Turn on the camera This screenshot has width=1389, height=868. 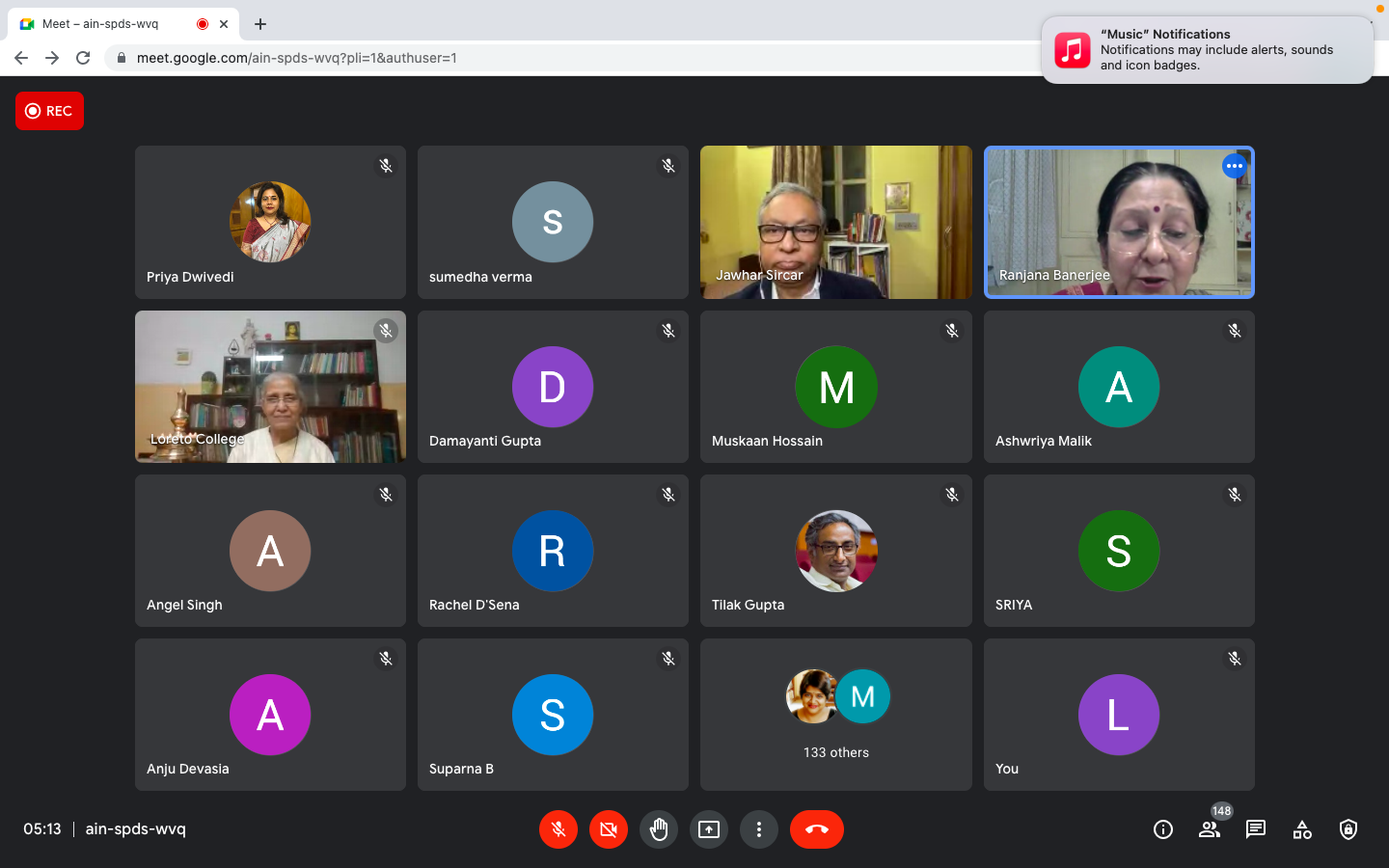[x=609, y=829]
